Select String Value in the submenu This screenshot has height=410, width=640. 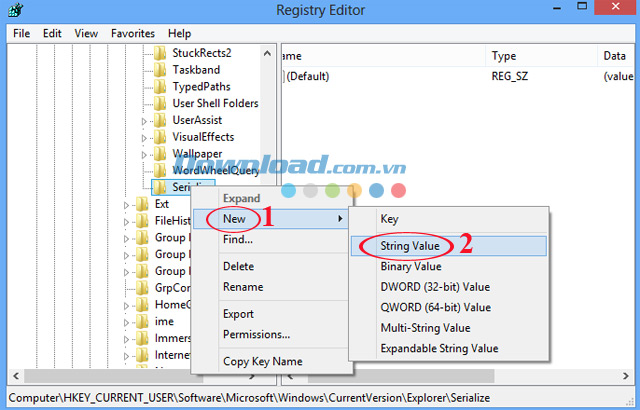449,246
